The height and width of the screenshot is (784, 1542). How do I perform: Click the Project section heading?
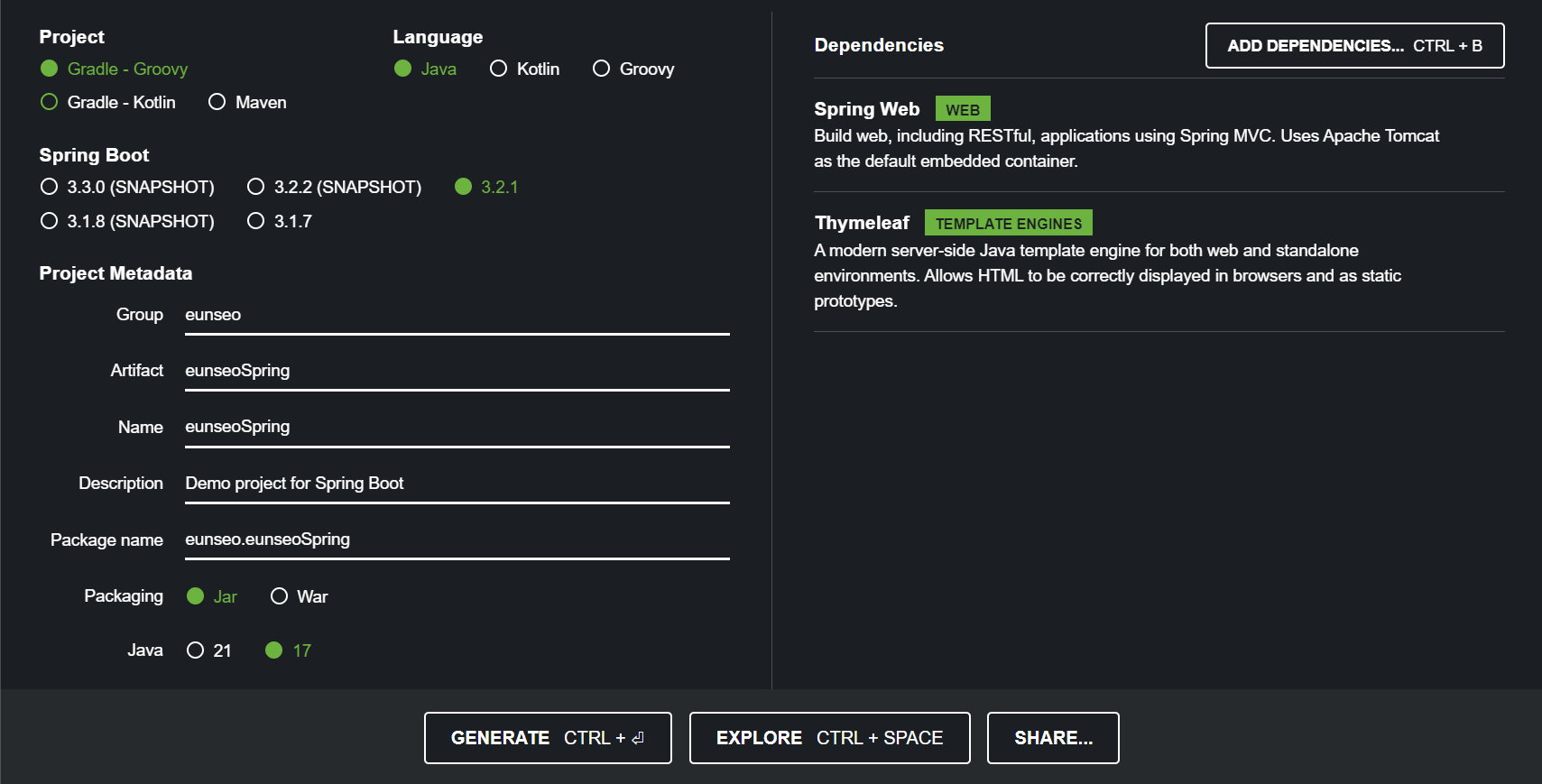pos(71,37)
